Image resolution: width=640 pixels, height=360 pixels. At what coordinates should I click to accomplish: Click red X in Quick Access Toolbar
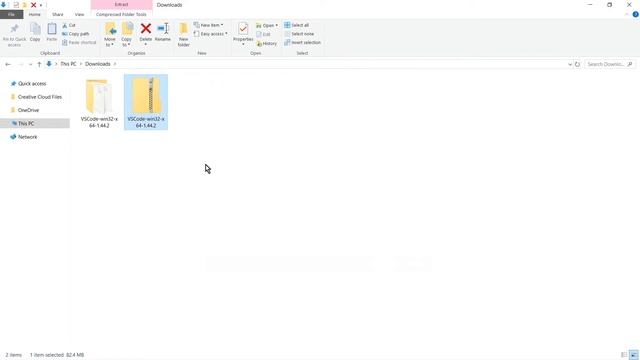(x=33, y=5)
